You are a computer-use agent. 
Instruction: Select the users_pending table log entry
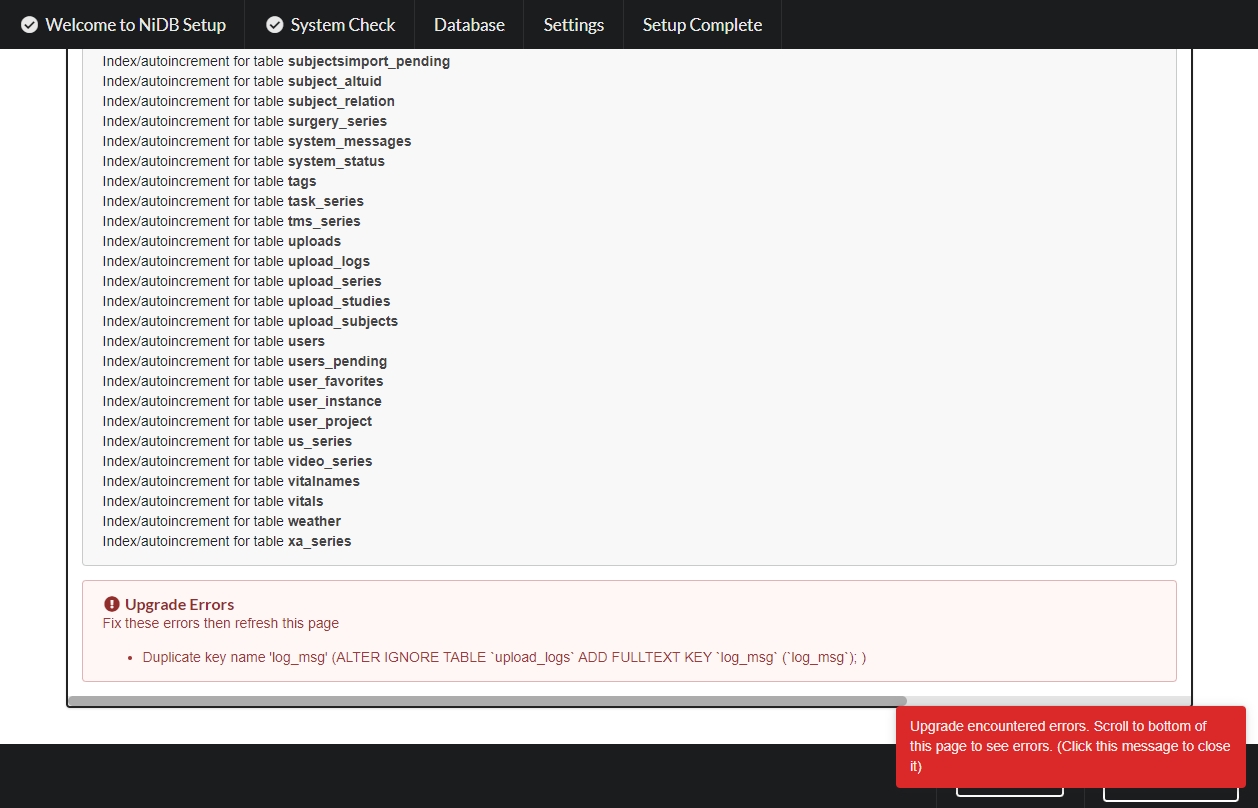pos(245,361)
